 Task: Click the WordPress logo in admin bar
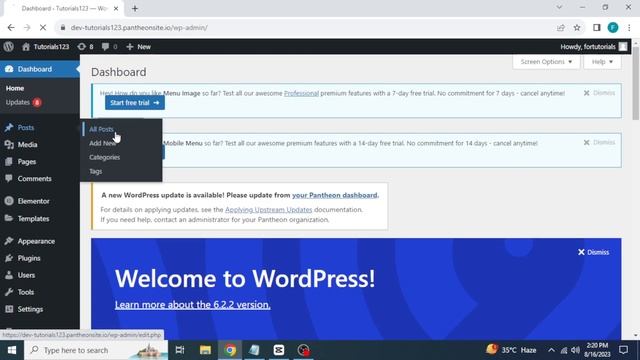(9, 47)
